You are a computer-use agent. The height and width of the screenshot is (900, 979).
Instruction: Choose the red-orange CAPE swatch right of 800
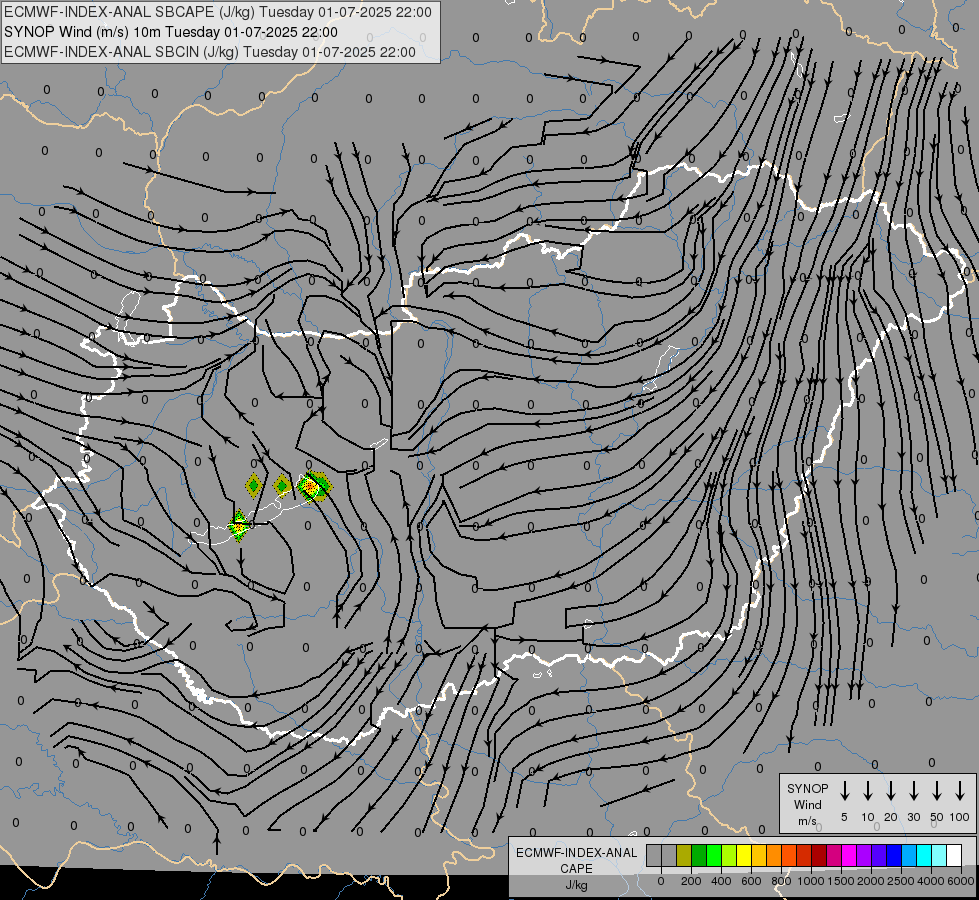789,856
